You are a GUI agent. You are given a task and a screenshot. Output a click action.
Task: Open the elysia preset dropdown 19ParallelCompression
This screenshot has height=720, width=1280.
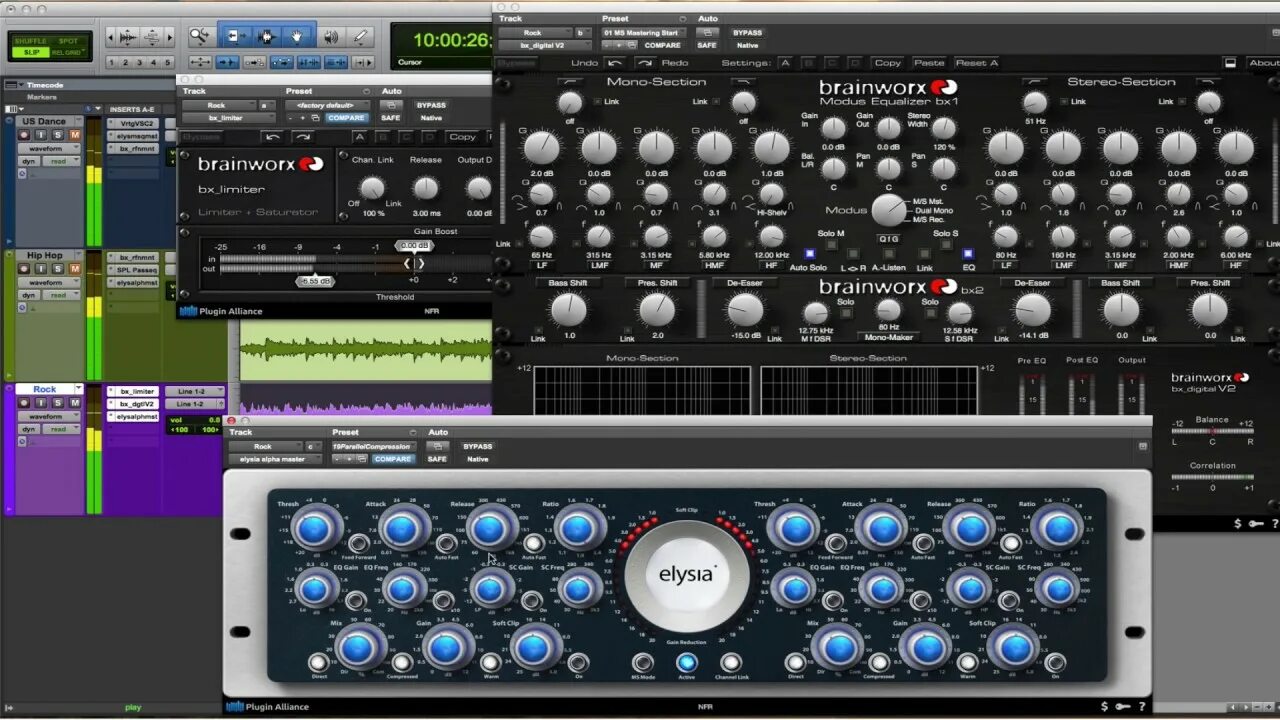coord(373,446)
